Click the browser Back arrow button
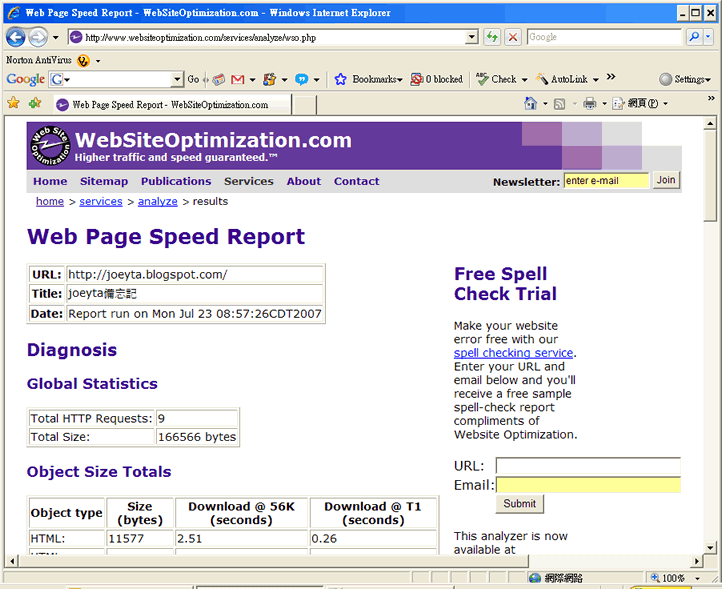This screenshot has height=589, width=722. click(x=16, y=37)
